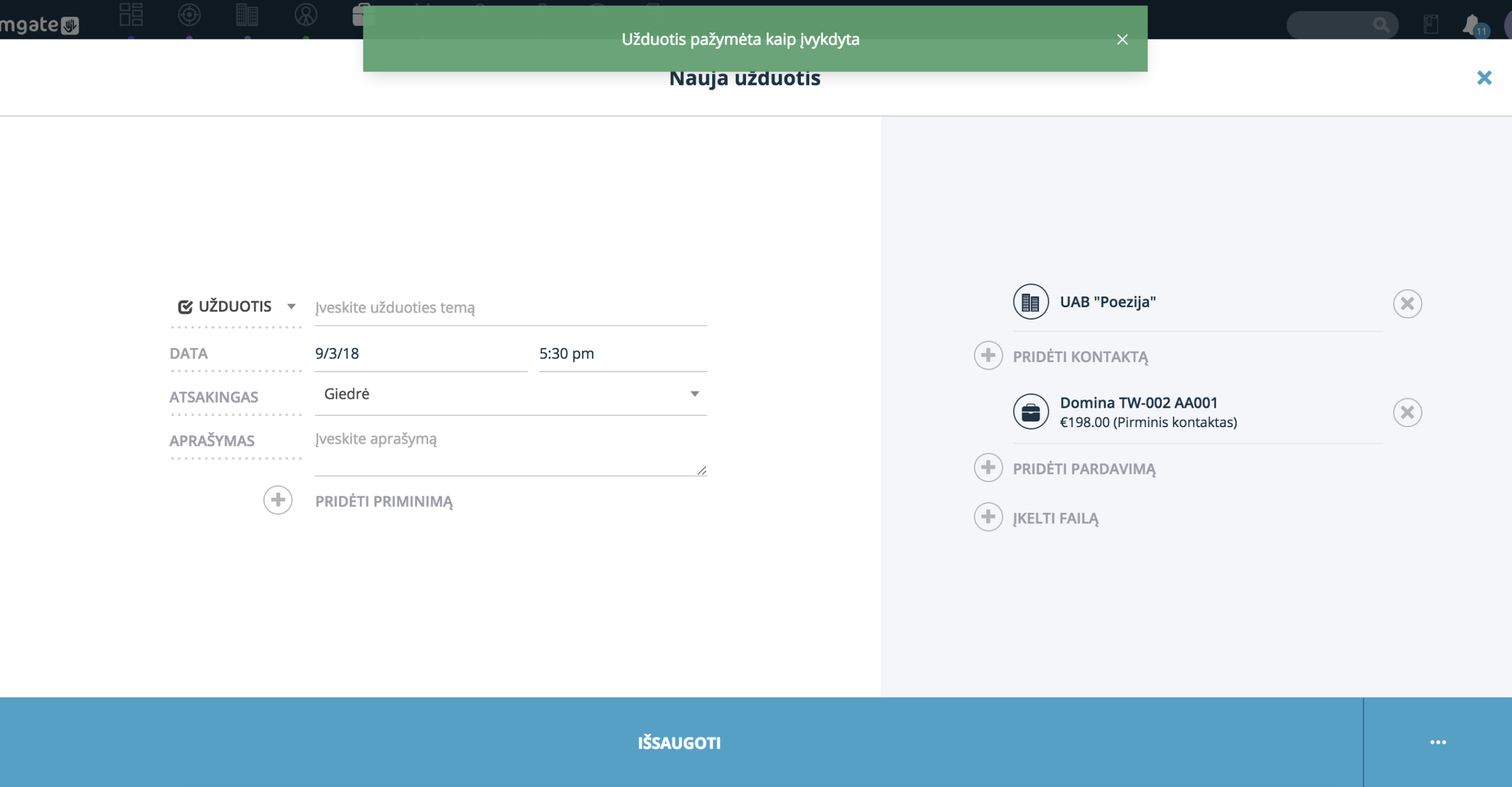Click the ĮKELTI FAILĄ link

[1056, 518]
